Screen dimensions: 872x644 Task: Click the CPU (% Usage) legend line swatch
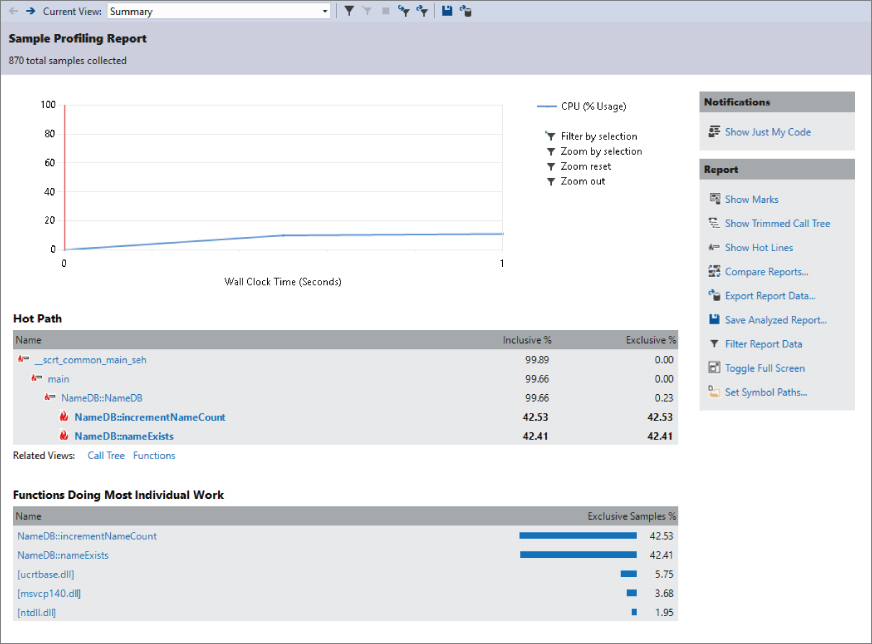click(546, 107)
